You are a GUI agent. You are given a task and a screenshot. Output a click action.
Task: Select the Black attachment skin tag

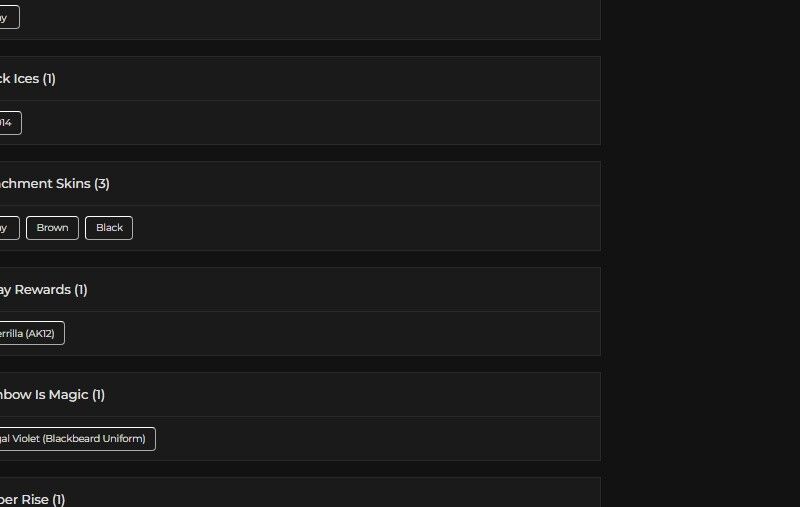coord(109,228)
